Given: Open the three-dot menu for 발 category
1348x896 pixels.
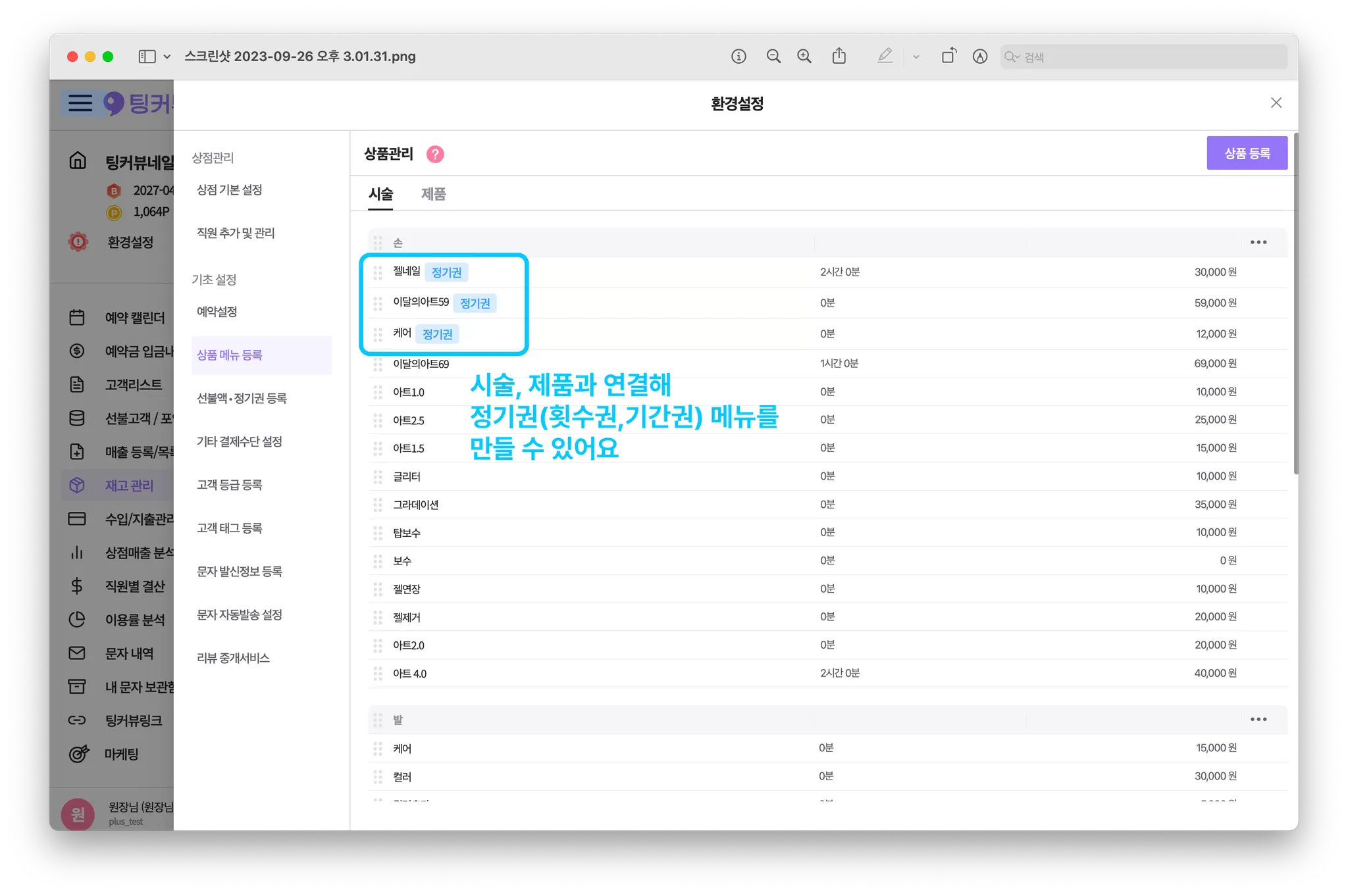Looking at the screenshot, I should coord(1258,720).
